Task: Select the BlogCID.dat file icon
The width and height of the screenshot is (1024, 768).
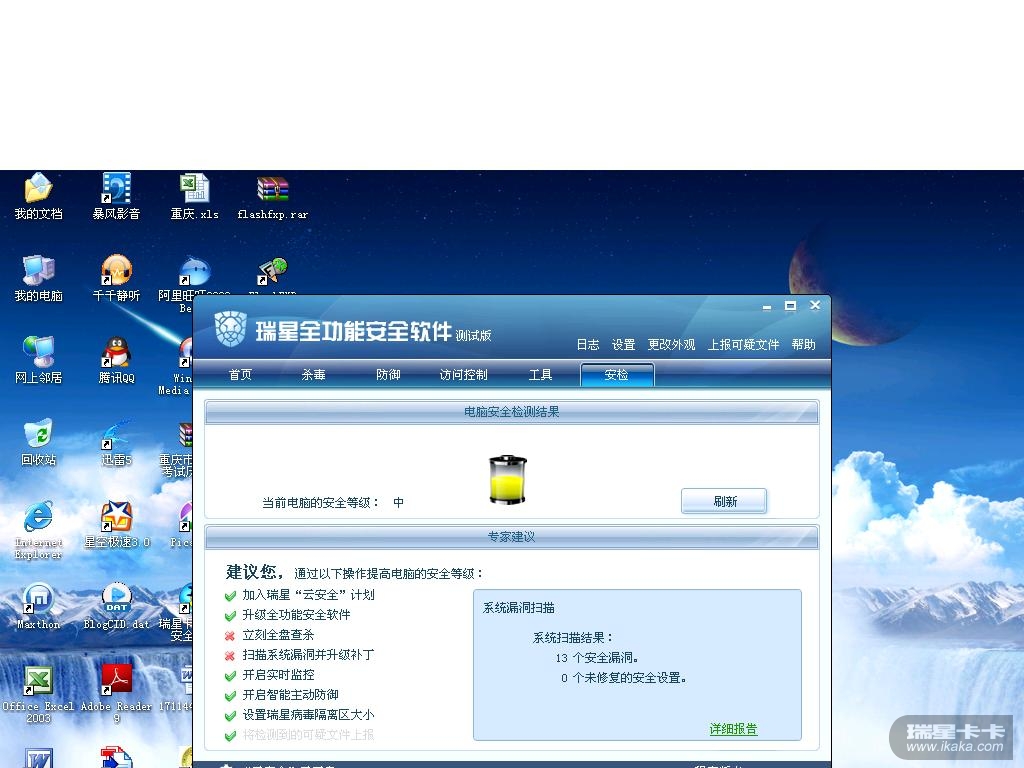Action: [x=116, y=606]
